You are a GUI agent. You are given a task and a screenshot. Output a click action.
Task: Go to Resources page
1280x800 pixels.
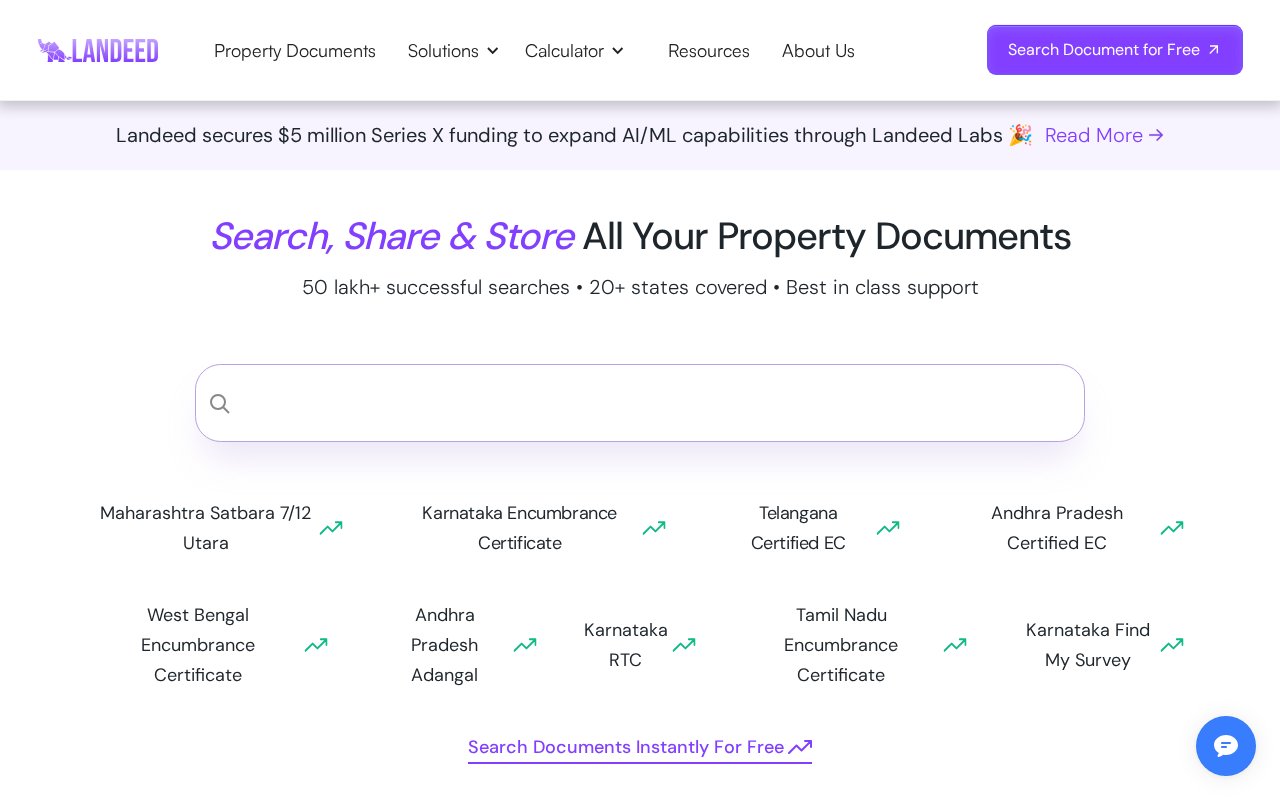pos(709,51)
